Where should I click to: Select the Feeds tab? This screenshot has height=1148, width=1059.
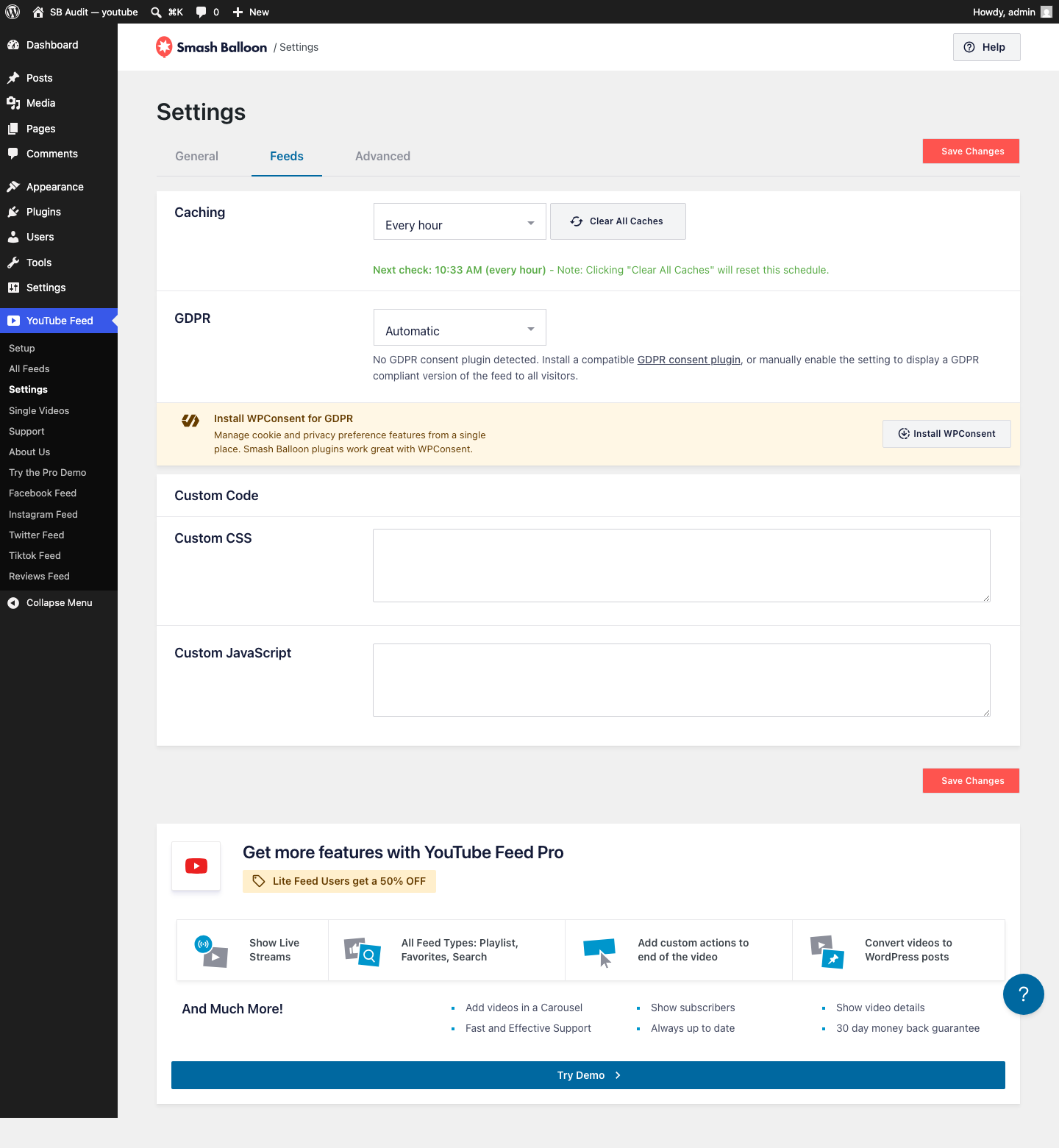click(287, 156)
